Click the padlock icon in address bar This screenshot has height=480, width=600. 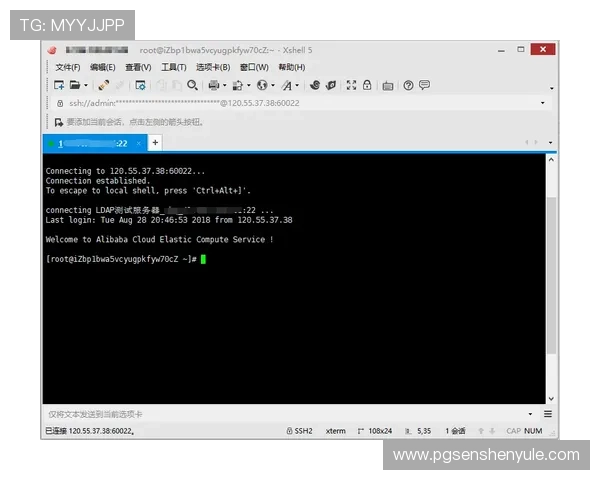click(60, 103)
